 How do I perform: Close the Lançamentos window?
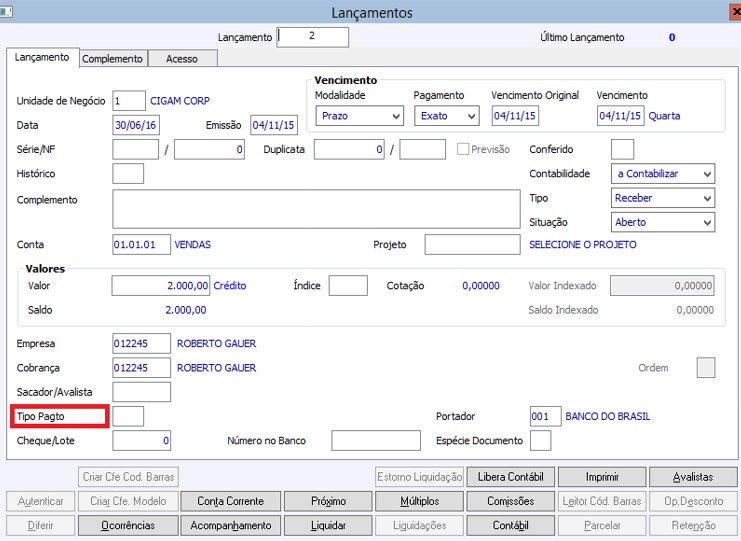[x=735, y=11]
